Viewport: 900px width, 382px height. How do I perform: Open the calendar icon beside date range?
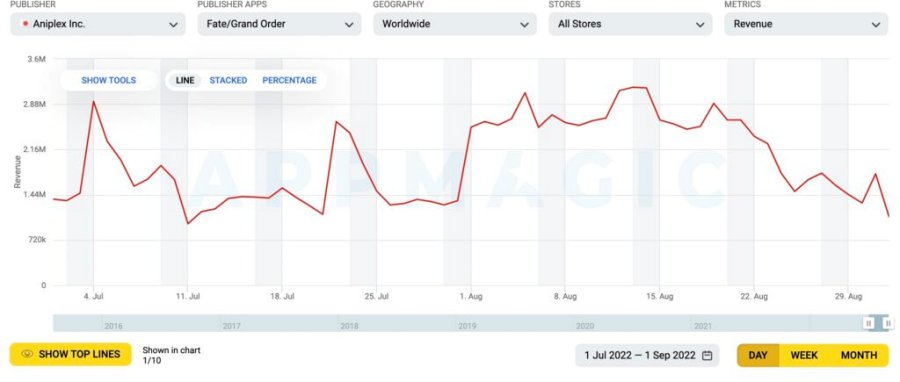707,355
